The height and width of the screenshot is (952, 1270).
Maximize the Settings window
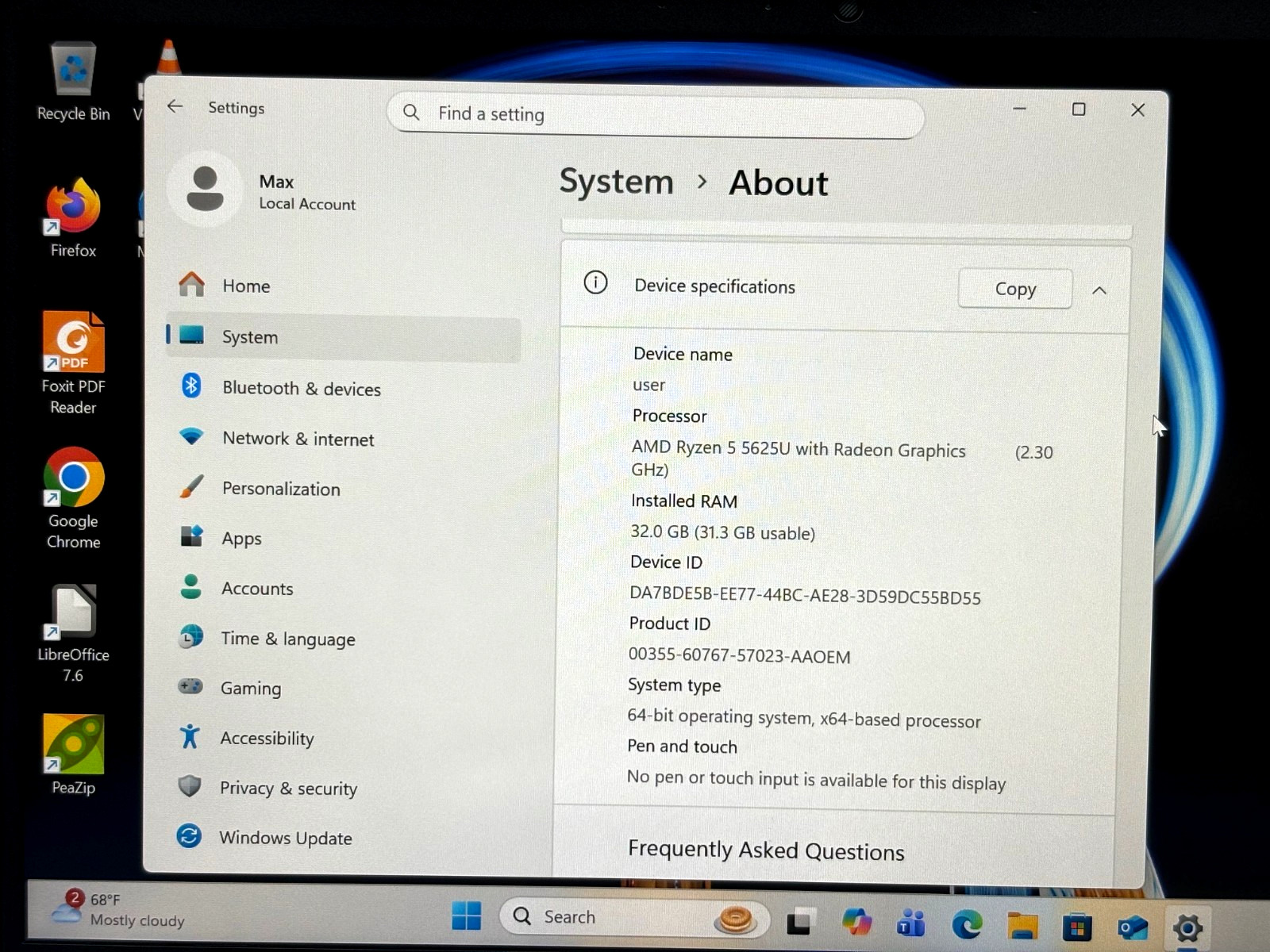(1079, 109)
